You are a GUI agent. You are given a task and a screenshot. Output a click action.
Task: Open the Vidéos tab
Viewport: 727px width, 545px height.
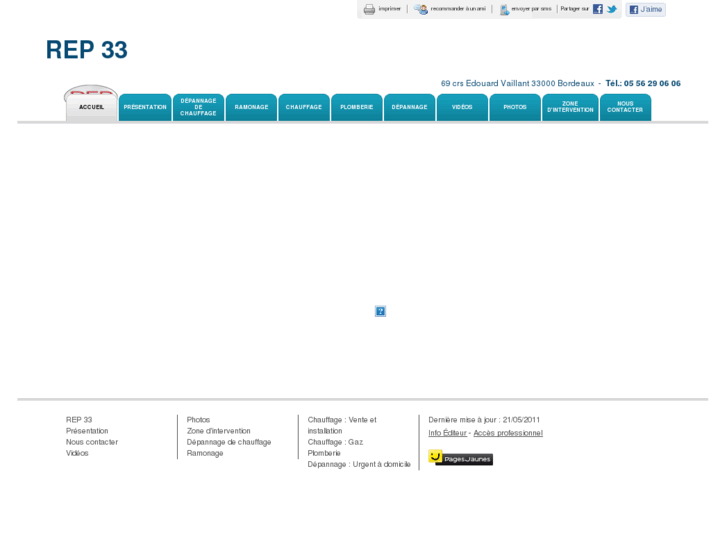coord(462,107)
